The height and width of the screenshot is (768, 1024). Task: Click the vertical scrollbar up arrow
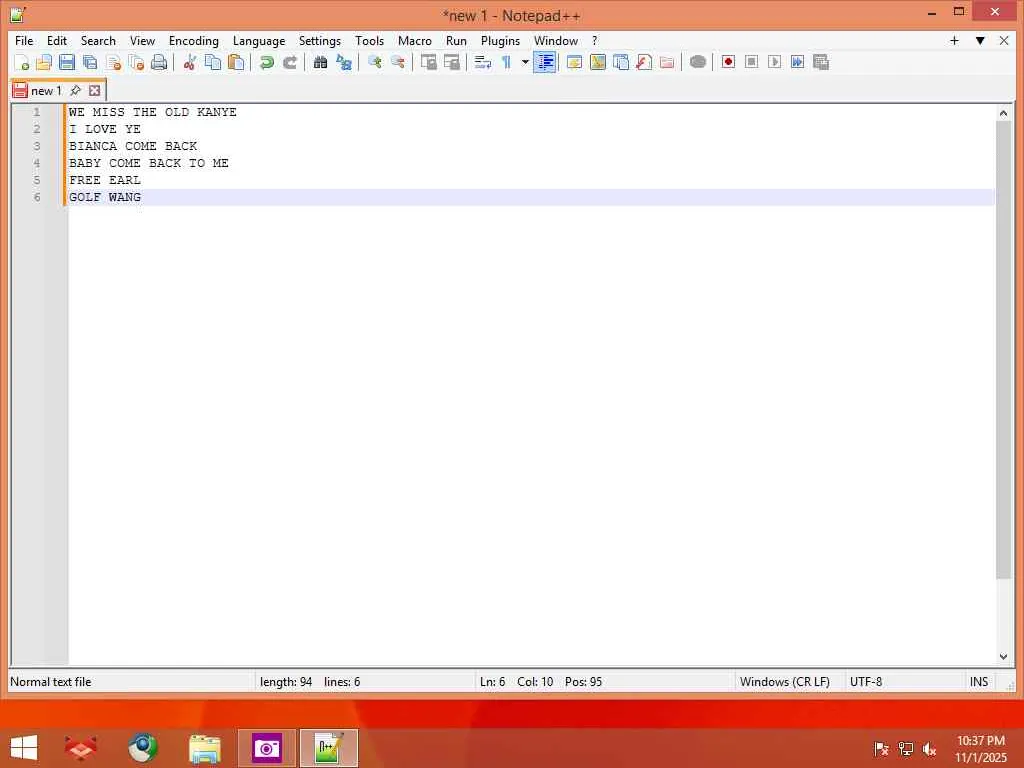[x=1003, y=113]
